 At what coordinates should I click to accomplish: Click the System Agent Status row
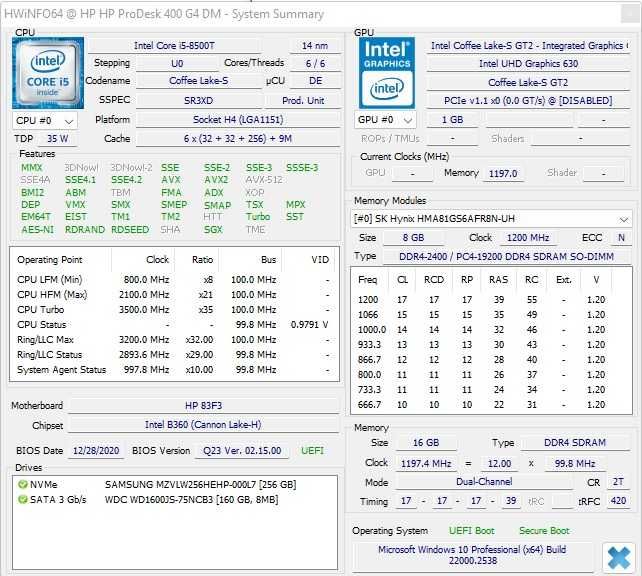(x=174, y=370)
